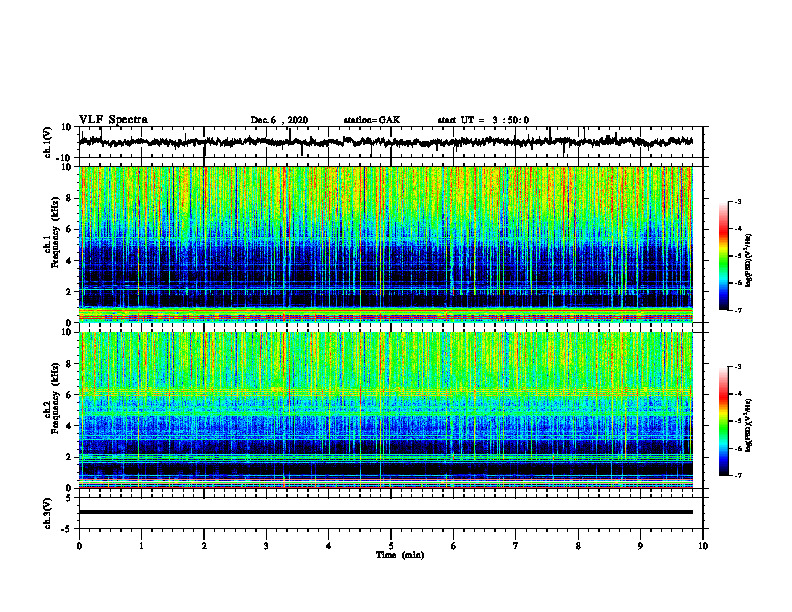
Task: Click the "-5" label on ch.3(V) axis
Action: (68, 529)
